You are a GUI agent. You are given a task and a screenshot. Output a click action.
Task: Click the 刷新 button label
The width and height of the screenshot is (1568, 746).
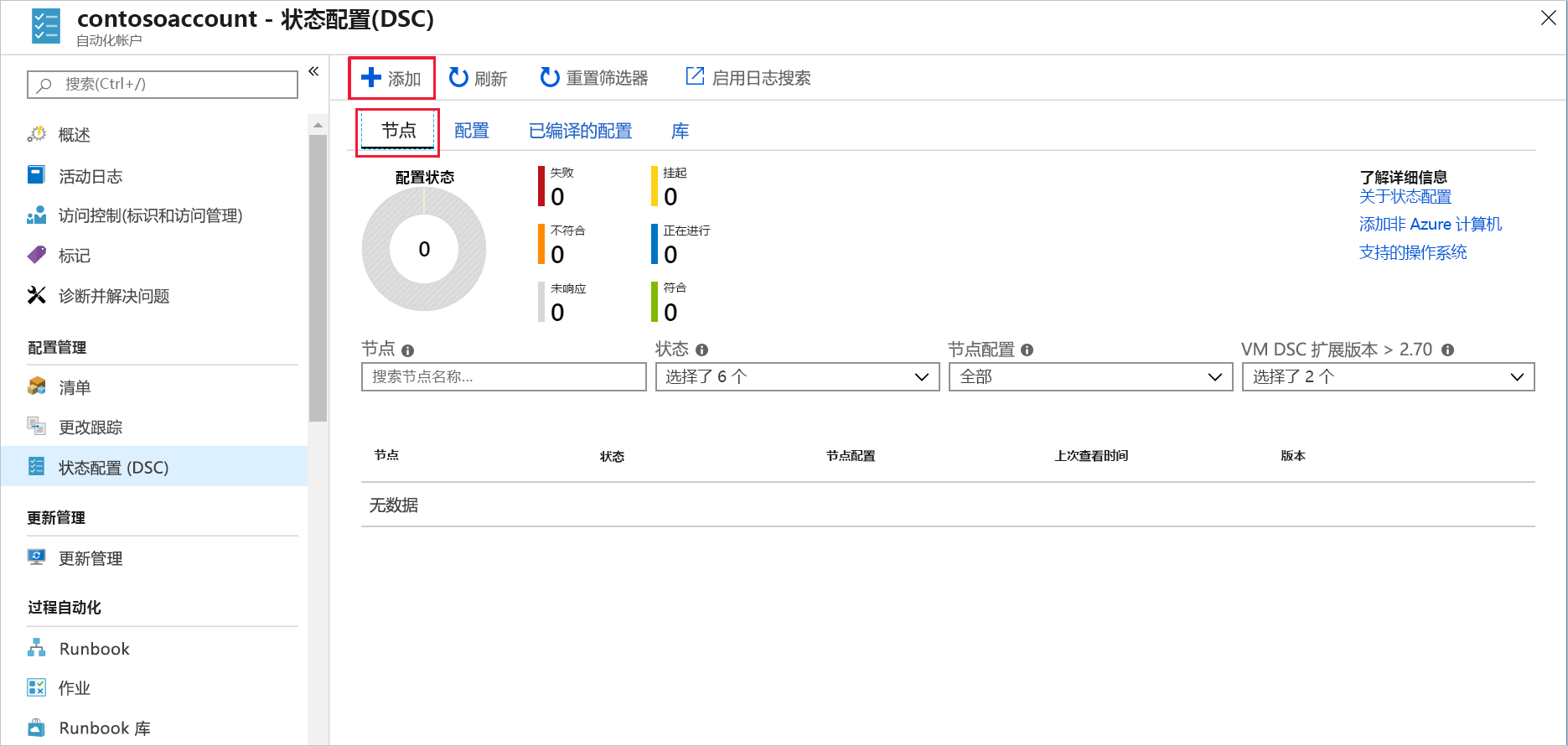[491, 79]
